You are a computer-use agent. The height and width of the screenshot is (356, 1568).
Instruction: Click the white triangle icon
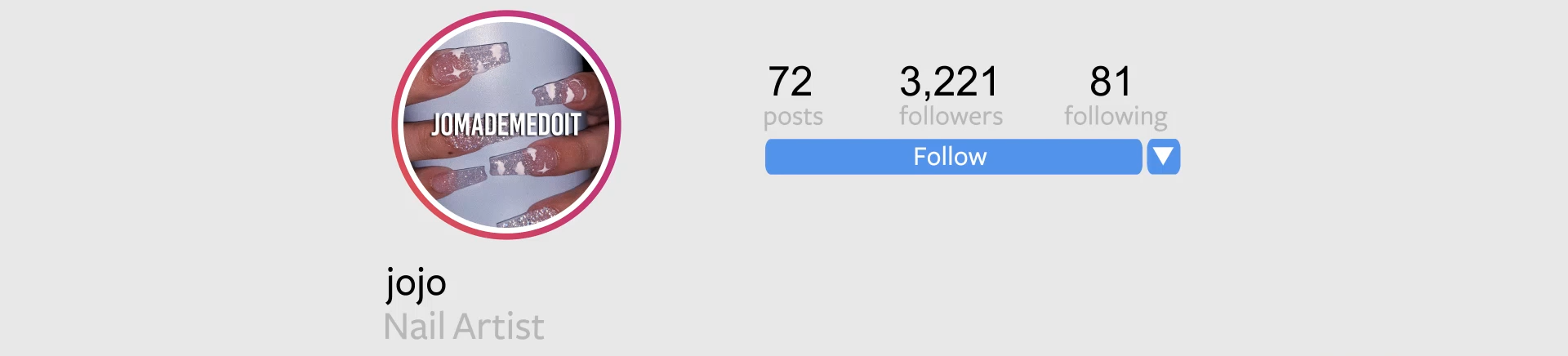click(1164, 156)
